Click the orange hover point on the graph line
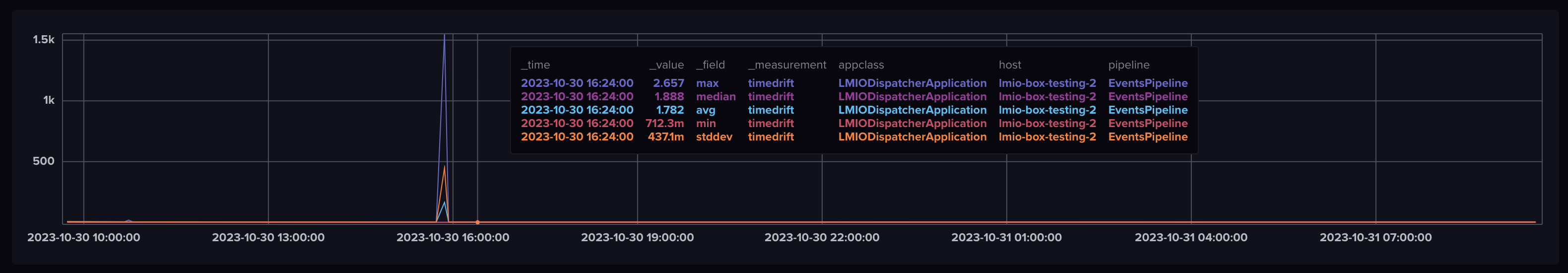The height and width of the screenshot is (273, 1568). [477, 222]
